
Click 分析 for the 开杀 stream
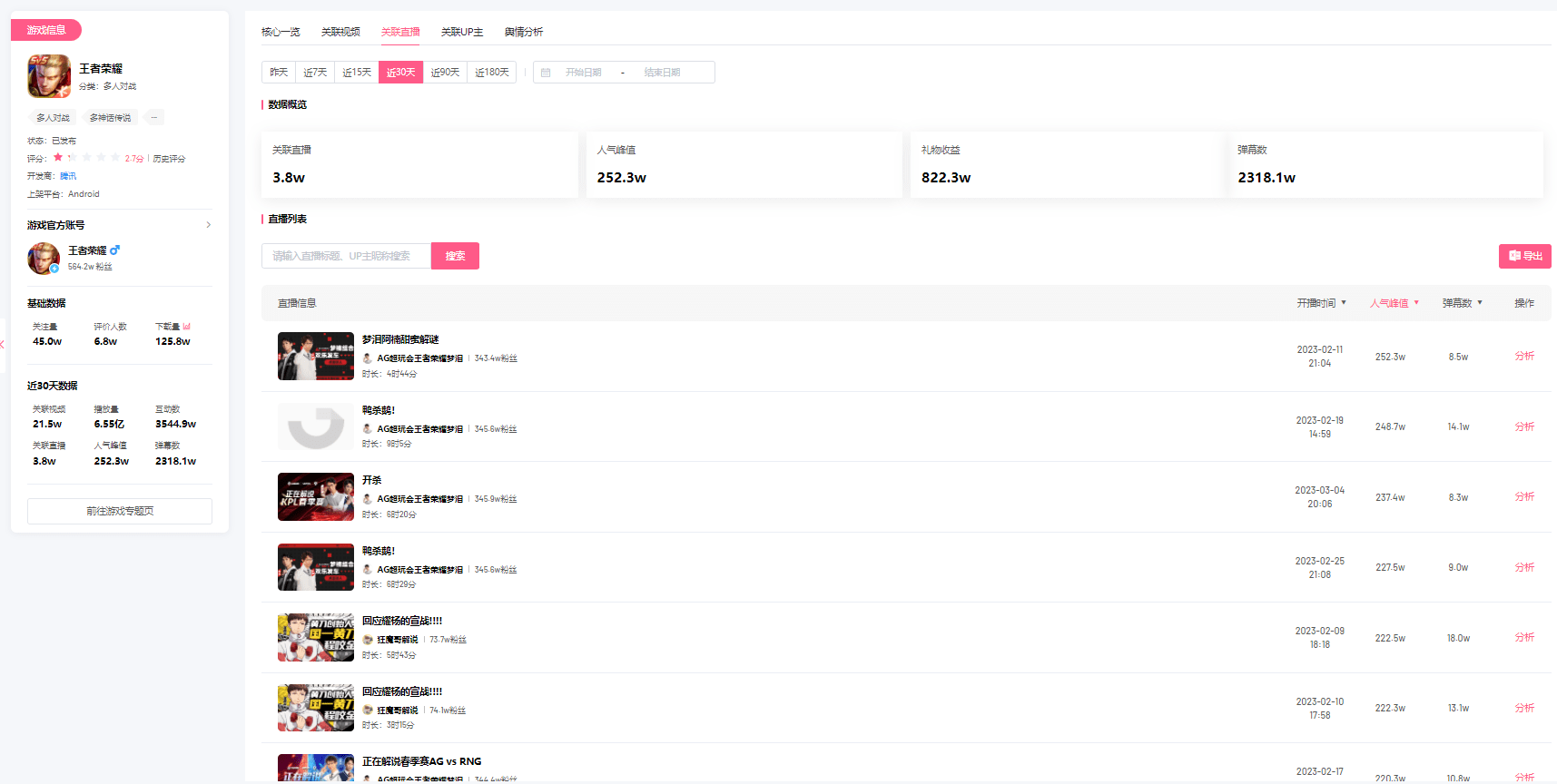coord(1524,496)
